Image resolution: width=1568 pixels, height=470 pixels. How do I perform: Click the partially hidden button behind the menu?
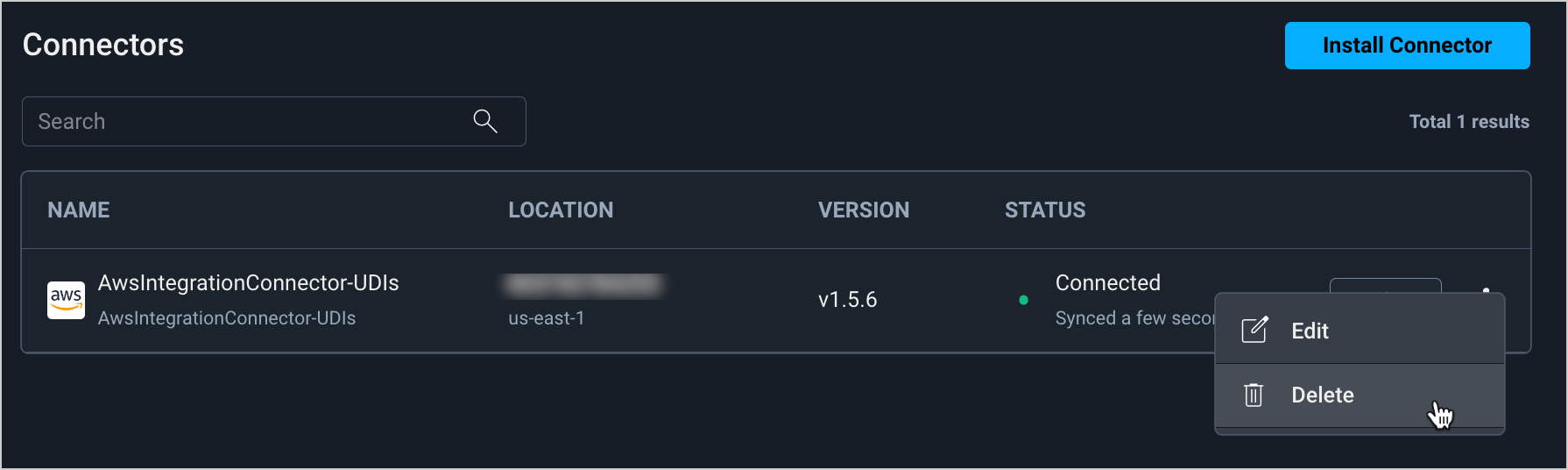1385,285
